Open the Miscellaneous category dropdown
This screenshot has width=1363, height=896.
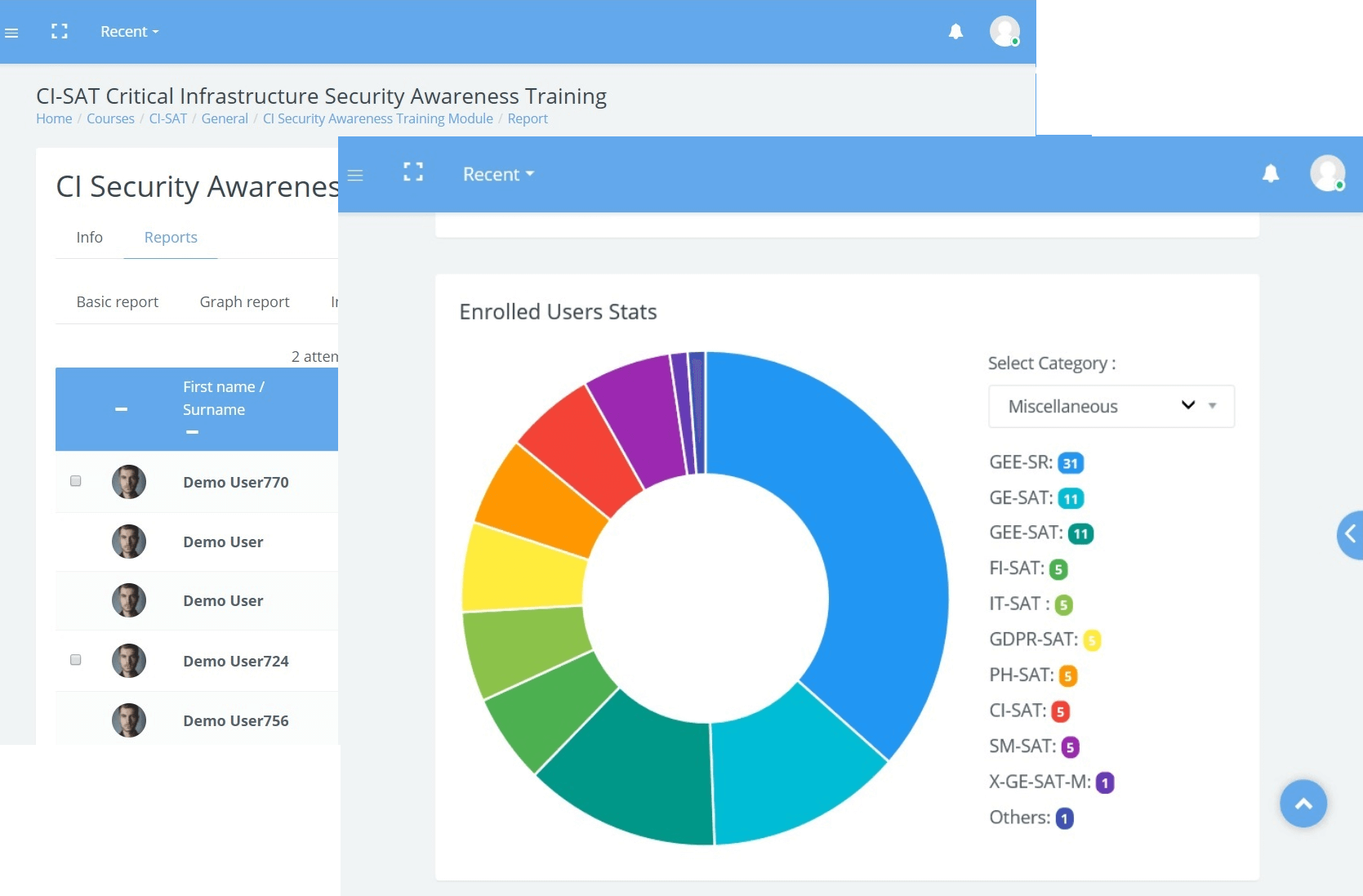pos(1111,407)
